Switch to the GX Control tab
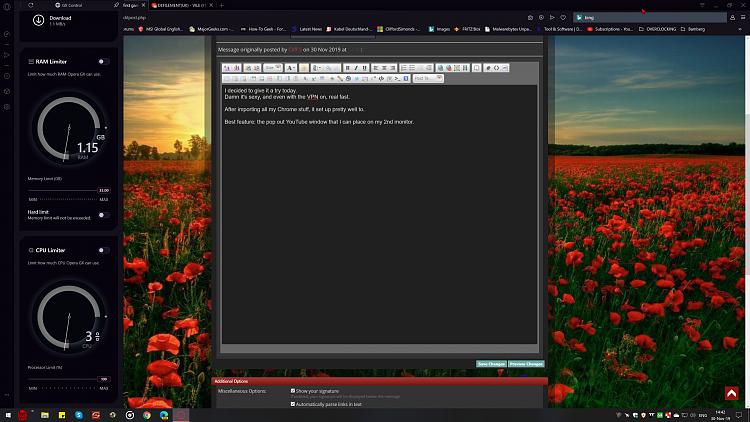This screenshot has height=422, width=750. (69, 5)
